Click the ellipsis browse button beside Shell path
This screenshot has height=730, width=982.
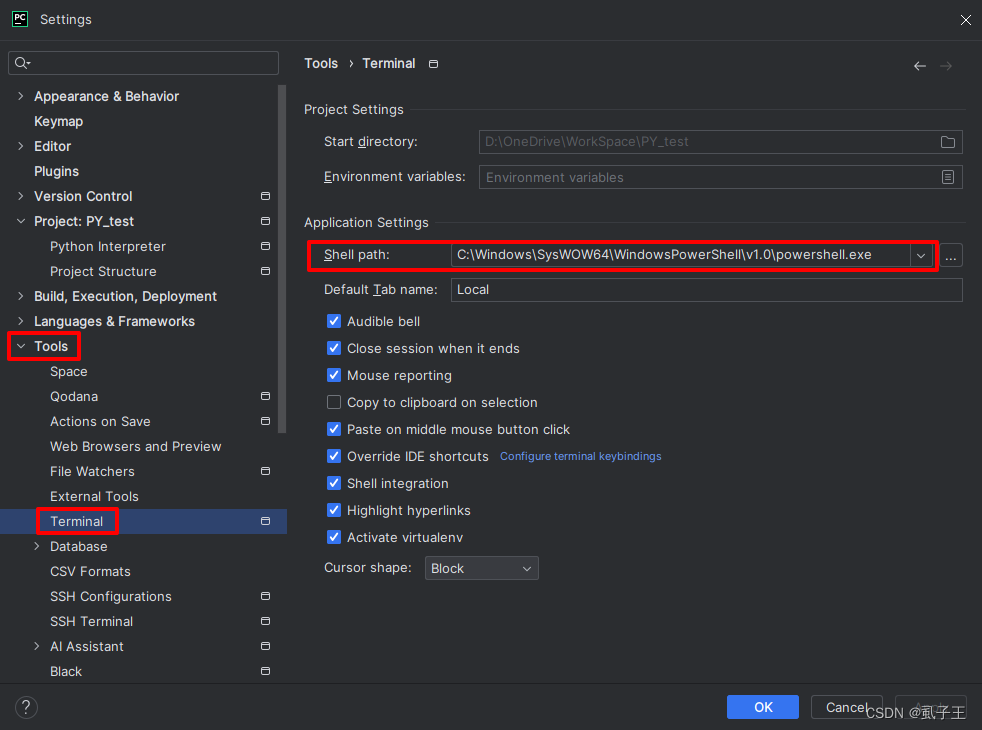tap(950, 255)
